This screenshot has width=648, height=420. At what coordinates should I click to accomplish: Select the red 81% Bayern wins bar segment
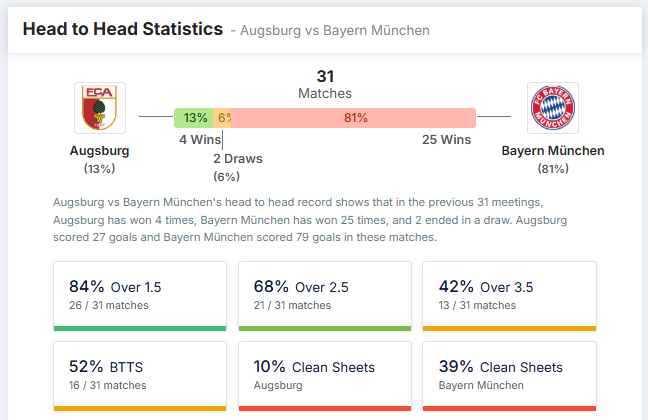(x=354, y=118)
